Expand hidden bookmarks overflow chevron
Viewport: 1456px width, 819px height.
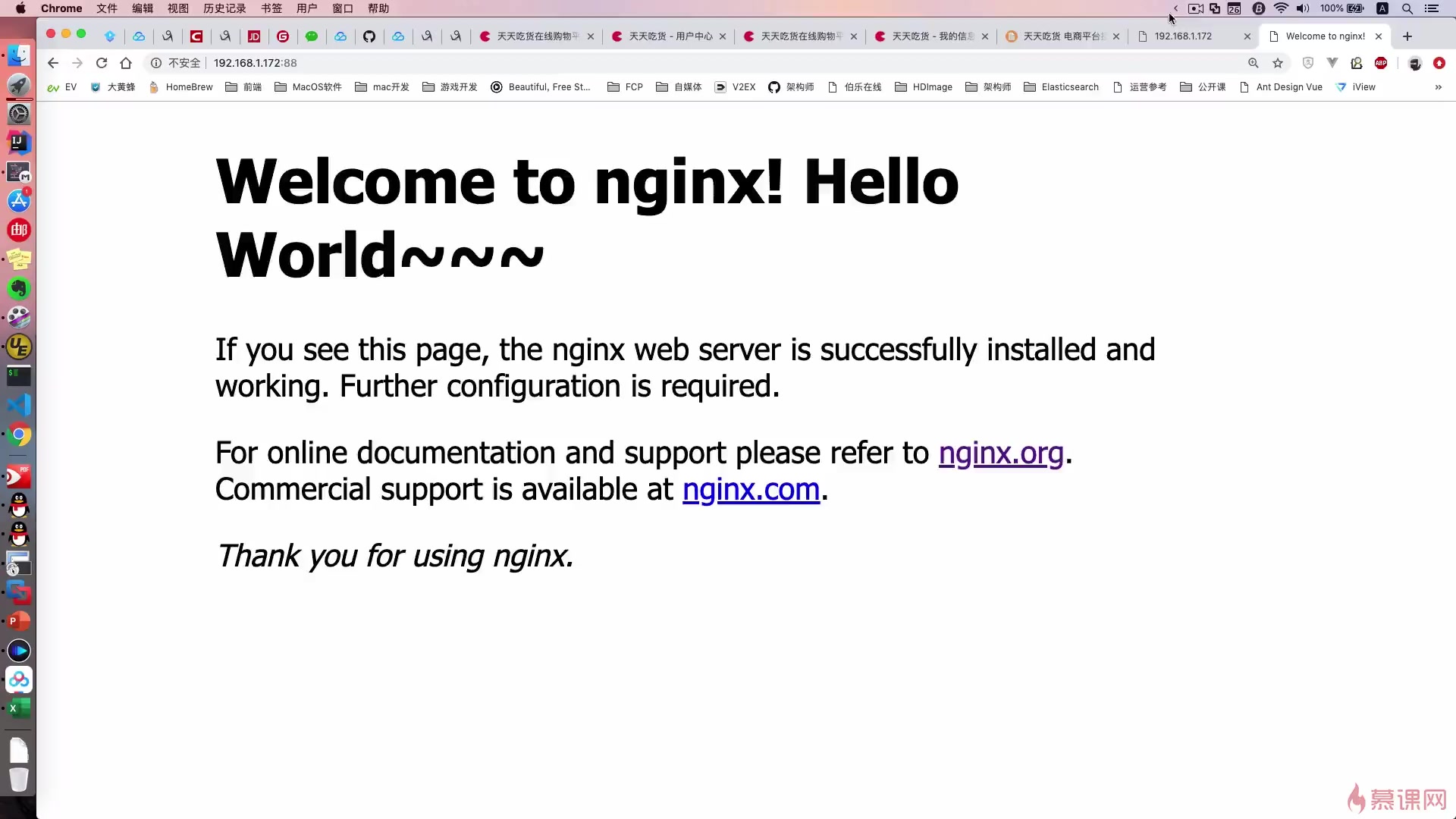(x=1438, y=87)
